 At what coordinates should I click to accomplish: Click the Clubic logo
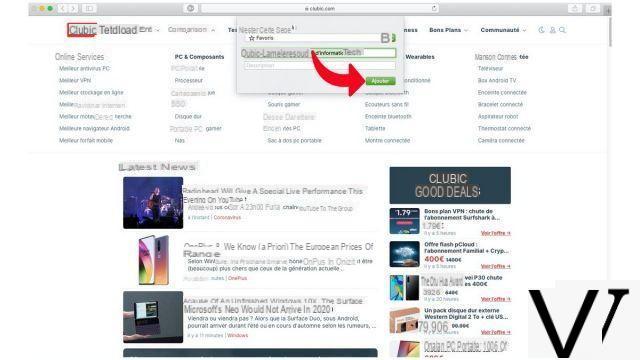tap(82, 30)
